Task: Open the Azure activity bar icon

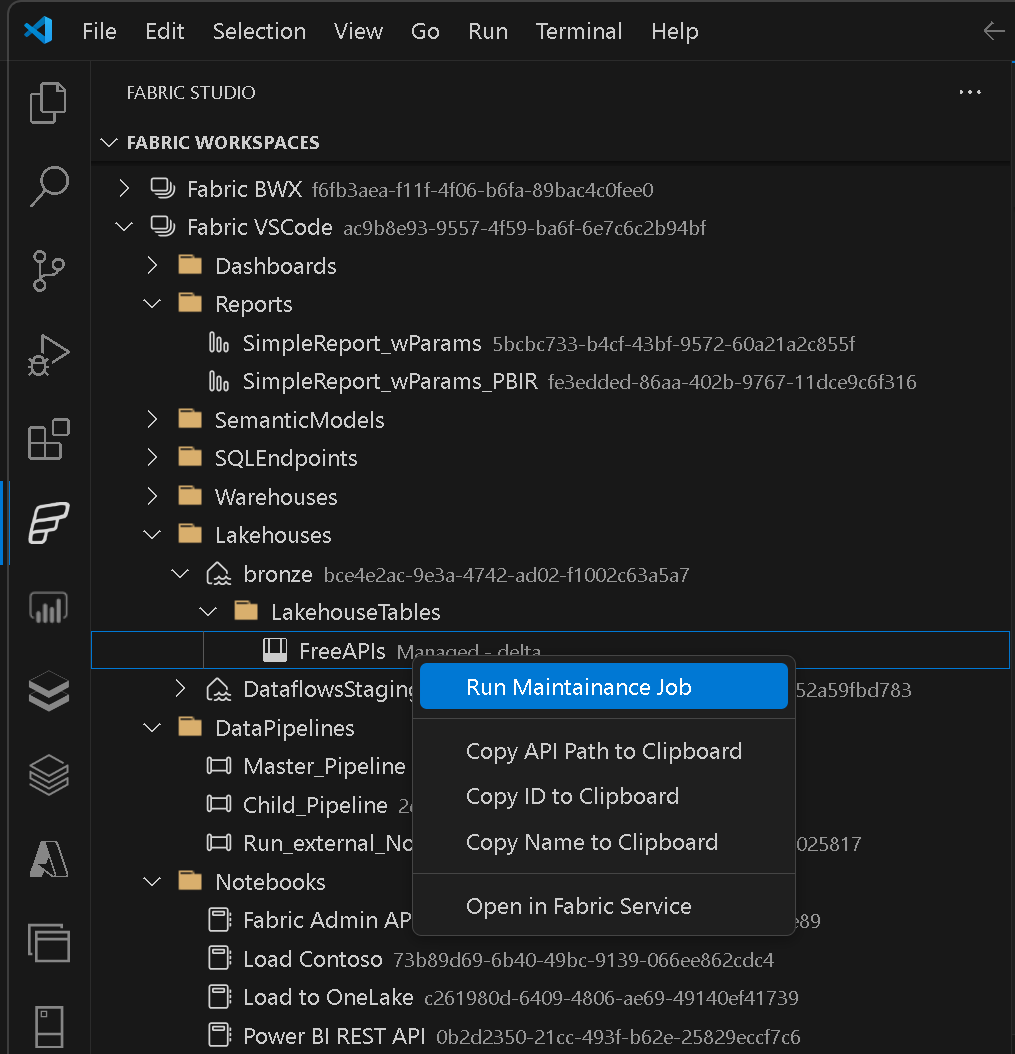Action: (48, 859)
